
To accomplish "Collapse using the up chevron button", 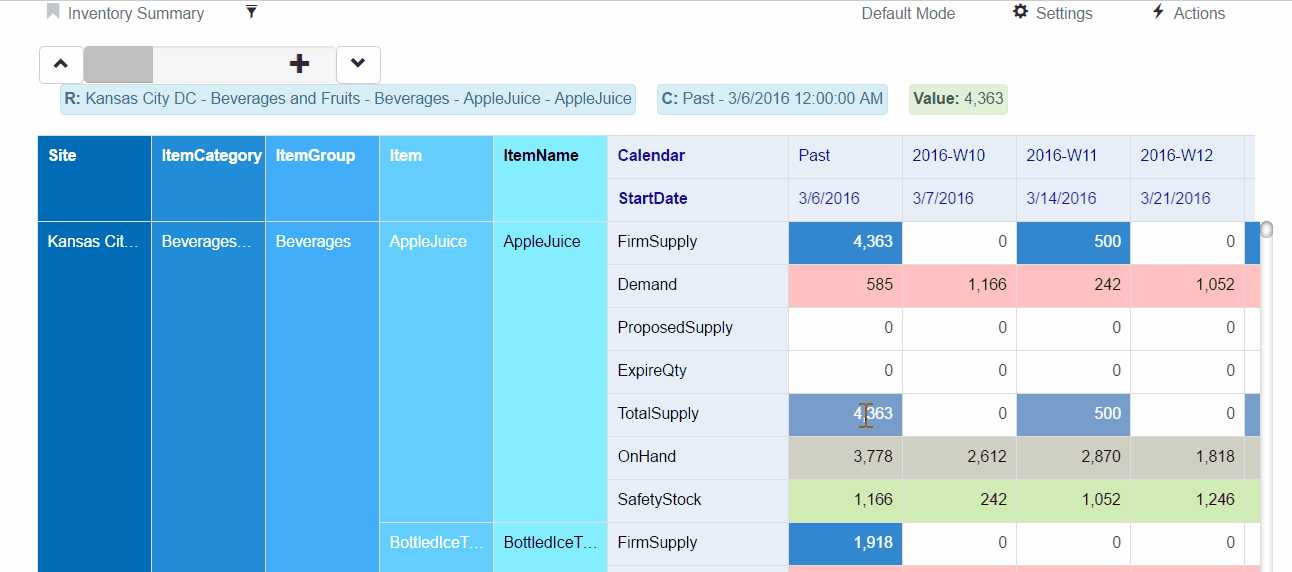I will coord(61,64).
